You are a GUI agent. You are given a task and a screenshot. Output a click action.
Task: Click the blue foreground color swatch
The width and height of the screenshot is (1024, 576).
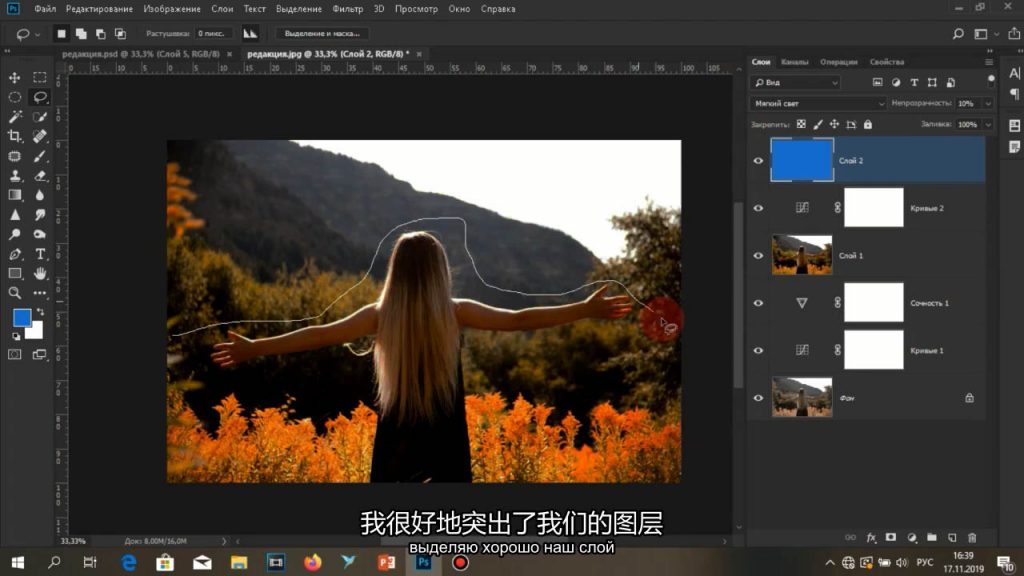tap(22, 319)
